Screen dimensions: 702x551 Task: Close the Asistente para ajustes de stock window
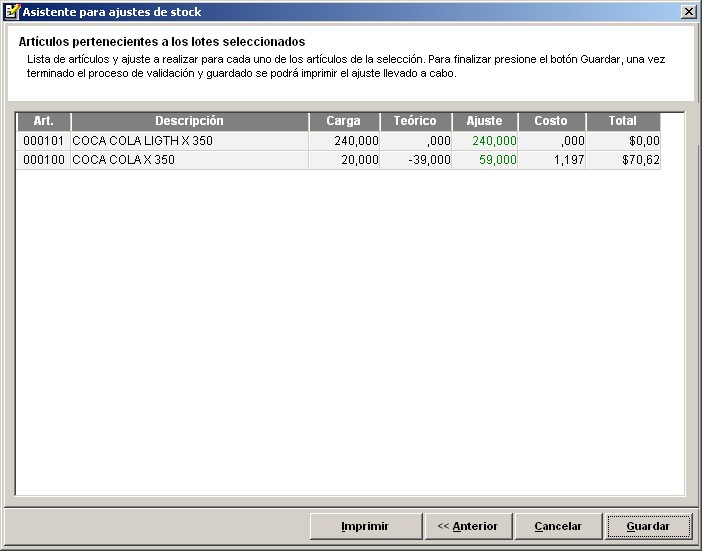[x=689, y=12]
